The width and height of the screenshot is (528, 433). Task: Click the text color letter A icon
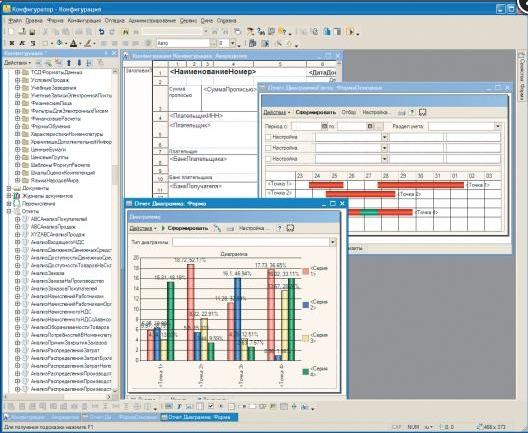click(x=73, y=43)
